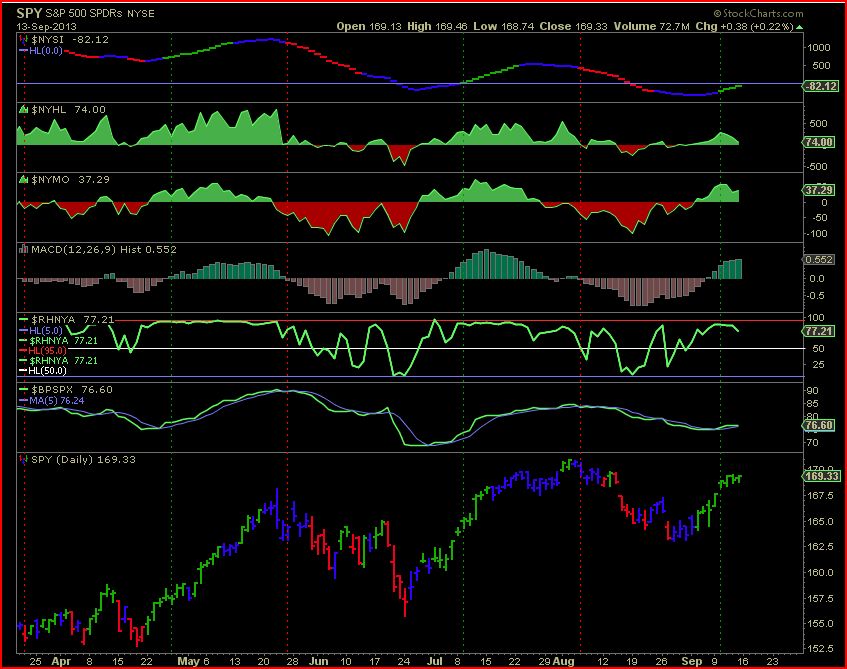Click the $NYHL area chart legend icon

pos(23,110)
